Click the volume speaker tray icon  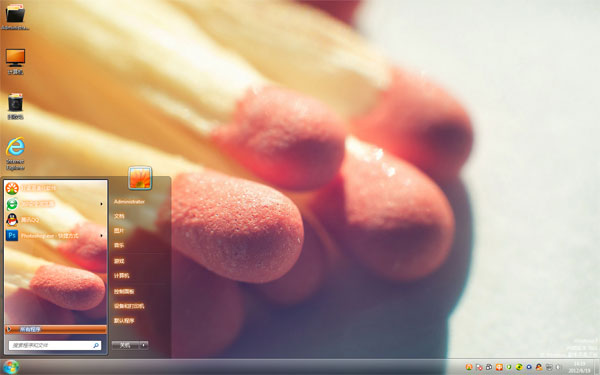(558, 367)
